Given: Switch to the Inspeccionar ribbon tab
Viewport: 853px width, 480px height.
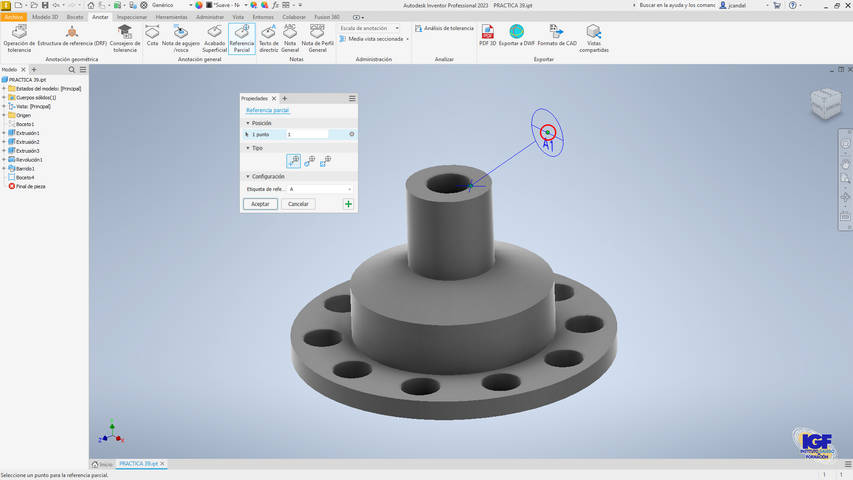Looking at the screenshot, I should tap(131, 17).
